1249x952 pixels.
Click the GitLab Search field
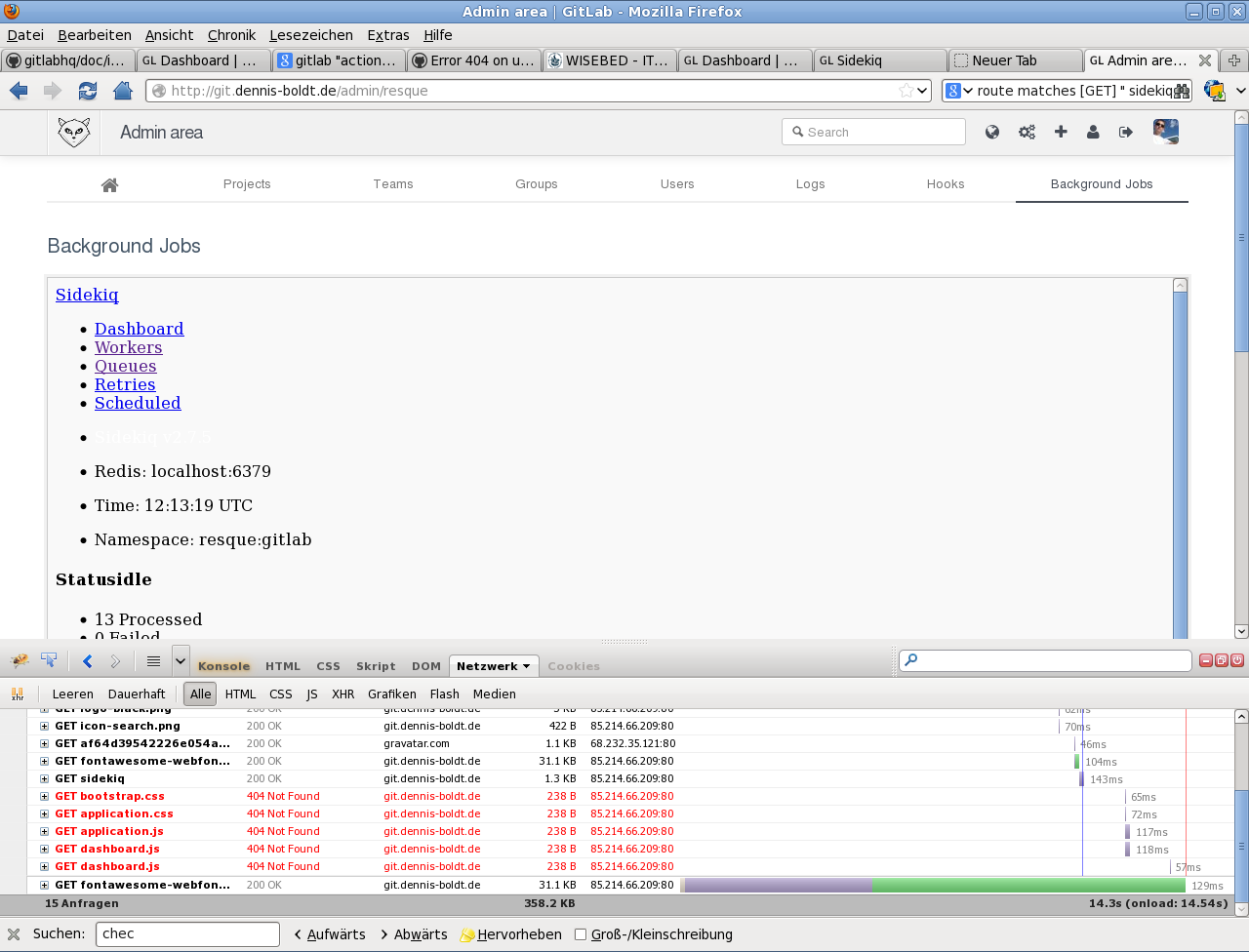tap(873, 132)
